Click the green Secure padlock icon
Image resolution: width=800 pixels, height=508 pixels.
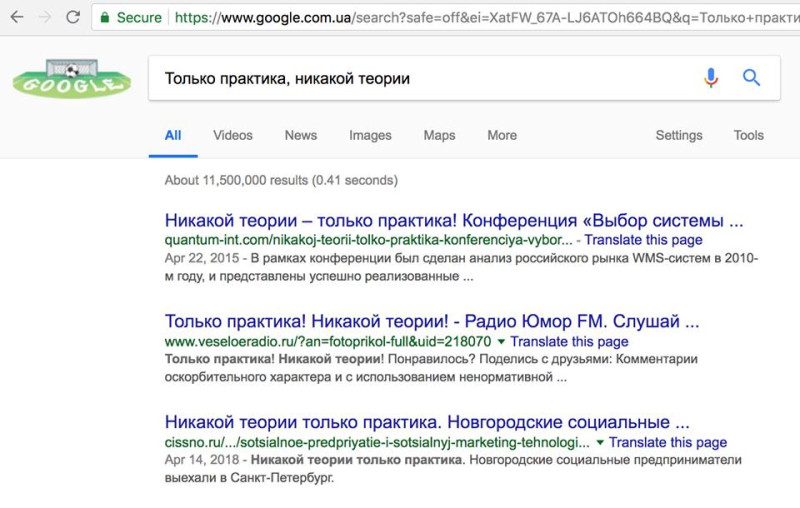pos(105,18)
